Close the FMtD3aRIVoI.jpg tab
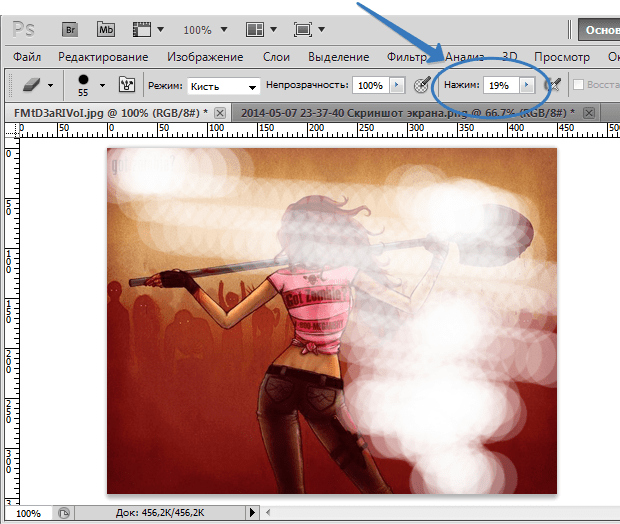 (x=220, y=114)
